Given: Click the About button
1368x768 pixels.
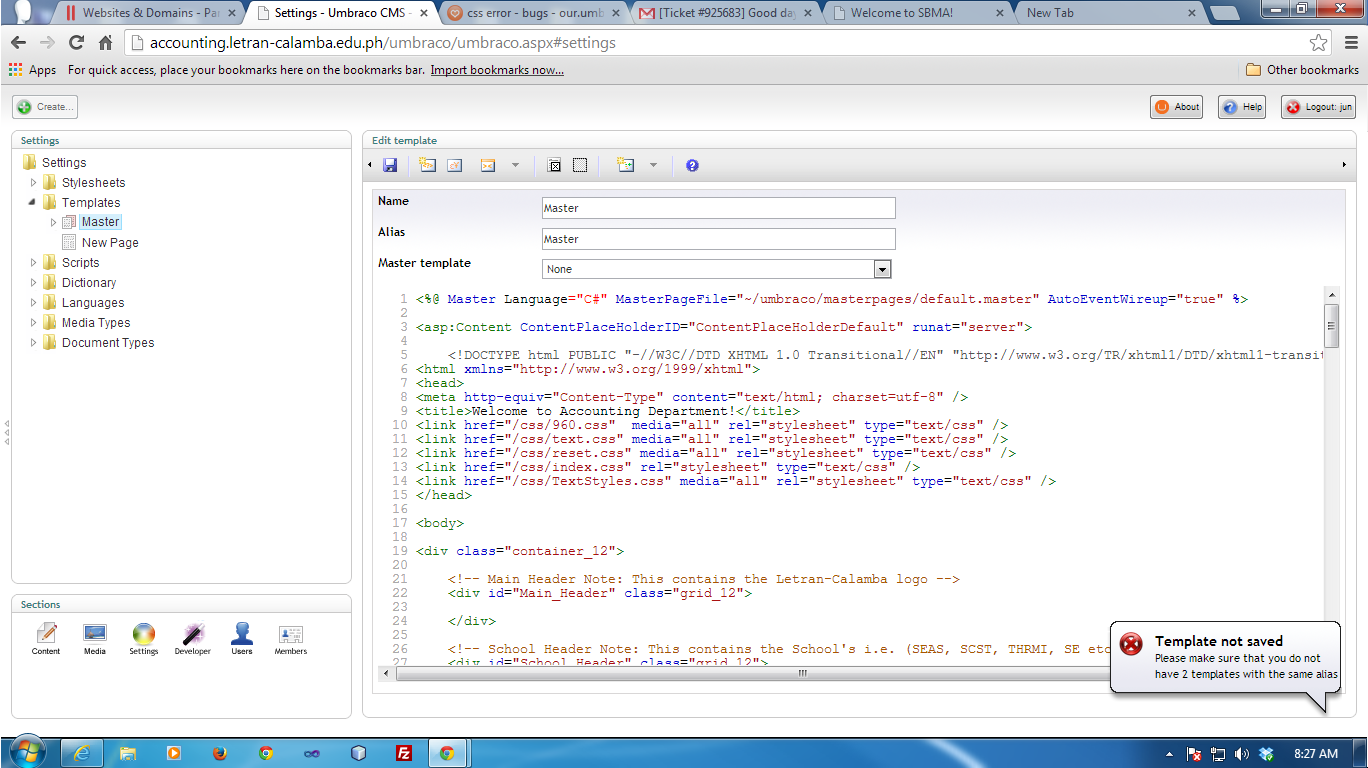Looking at the screenshot, I should coord(1177,107).
